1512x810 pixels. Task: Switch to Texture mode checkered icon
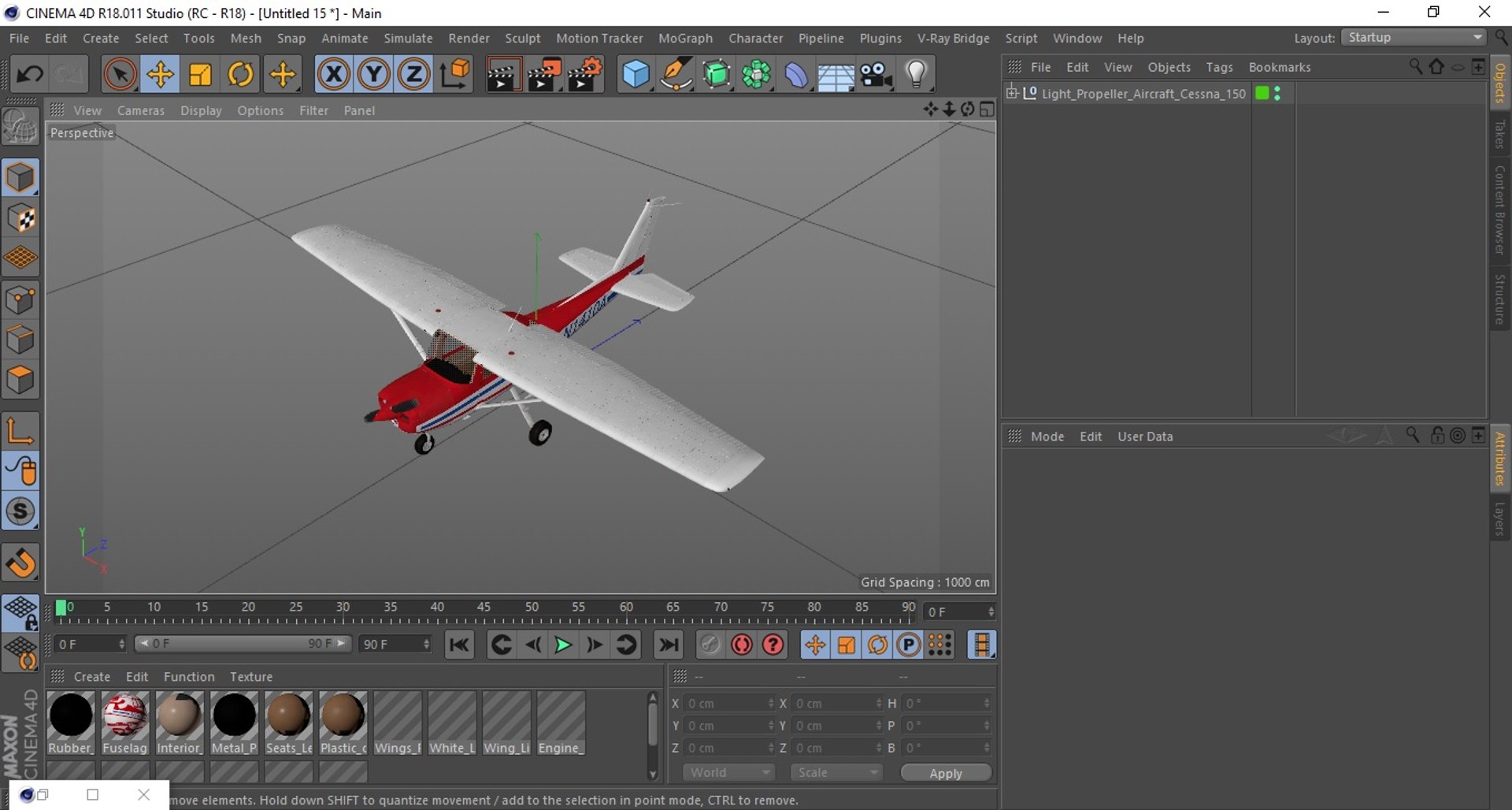20,218
